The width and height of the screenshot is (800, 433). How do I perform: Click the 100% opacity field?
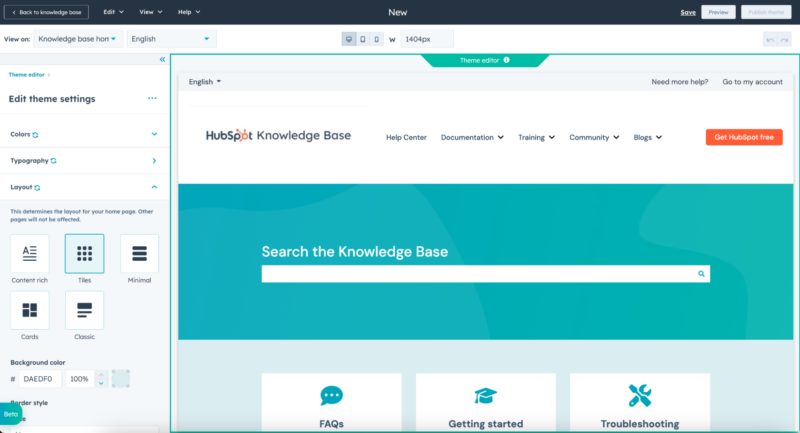click(x=80, y=379)
